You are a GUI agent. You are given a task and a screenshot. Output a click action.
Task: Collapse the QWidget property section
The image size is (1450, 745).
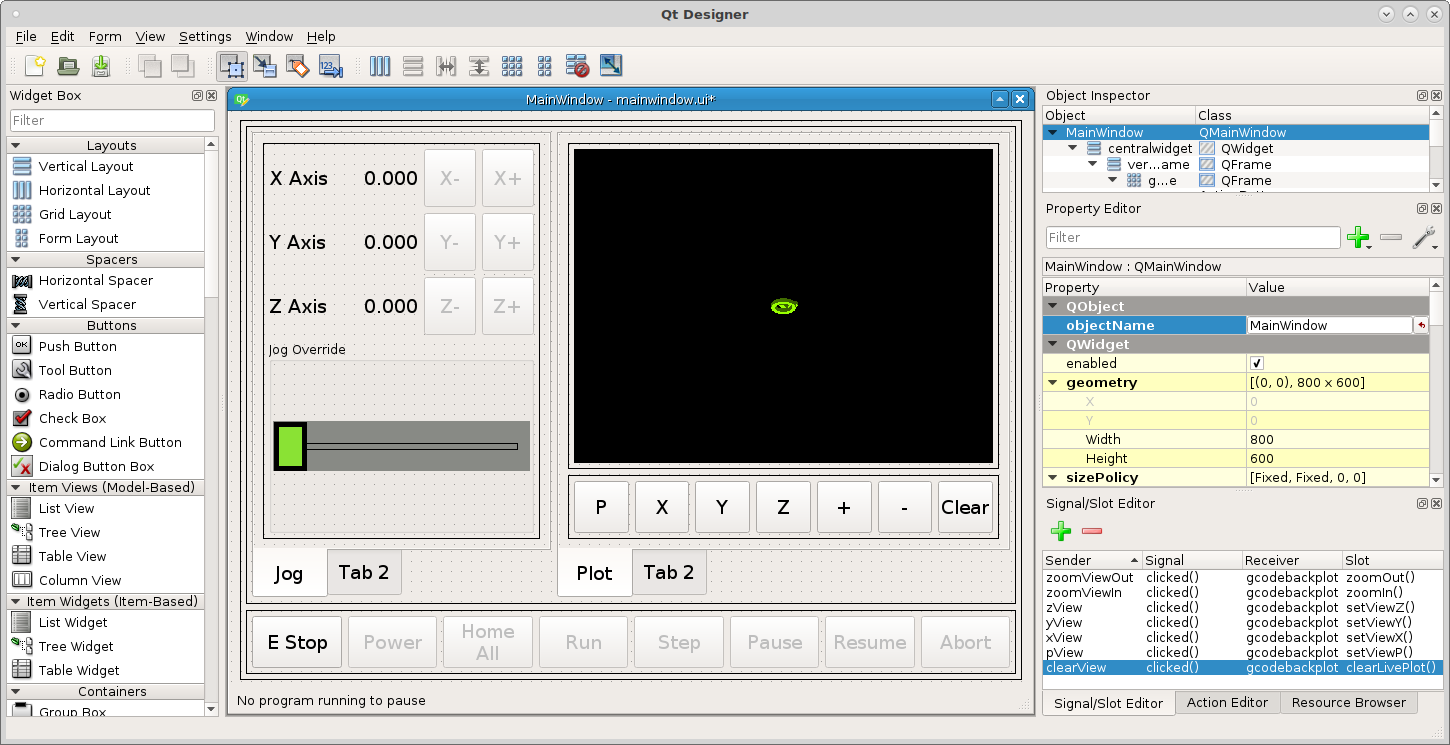[x=1053, y=345]
